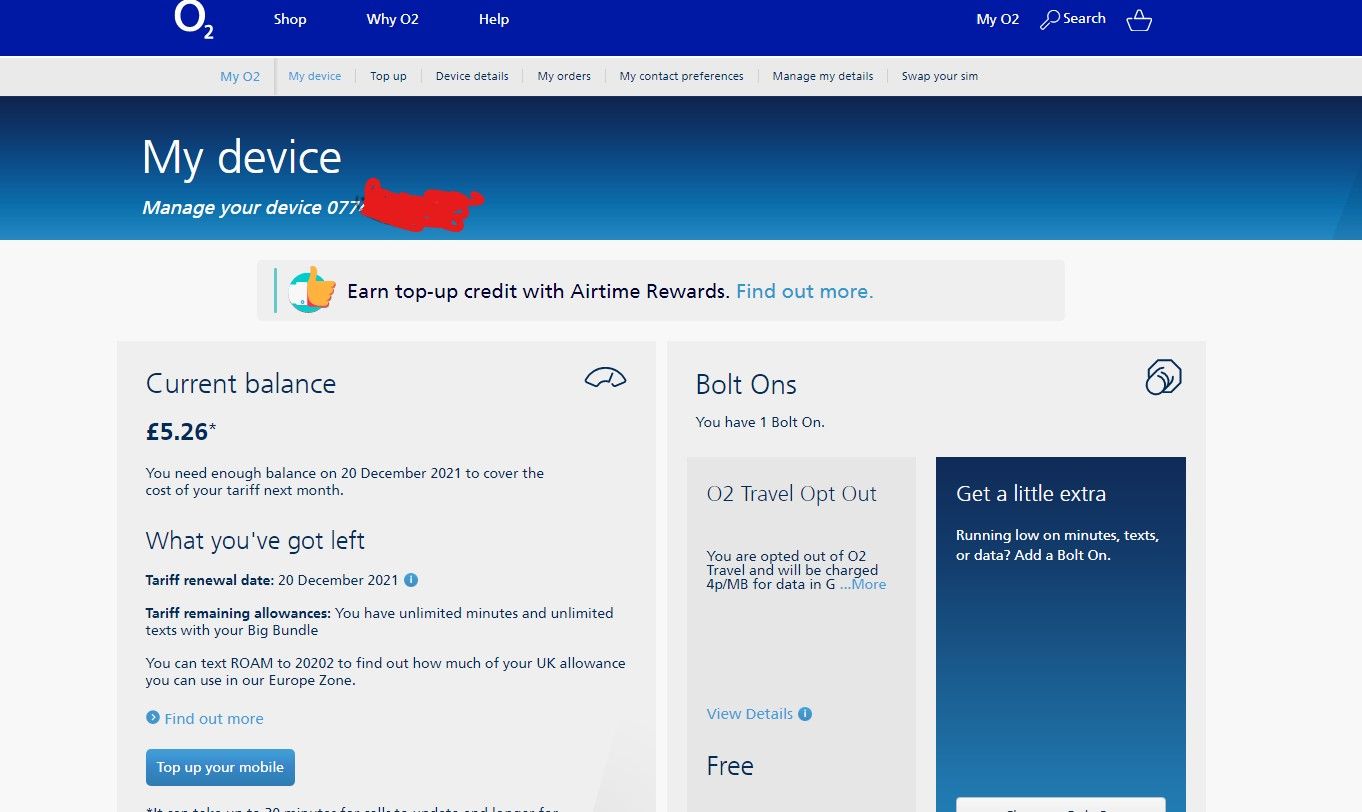Open Device details section
The width and height of the screenshot is (1362, 812).
click(472, 75)
